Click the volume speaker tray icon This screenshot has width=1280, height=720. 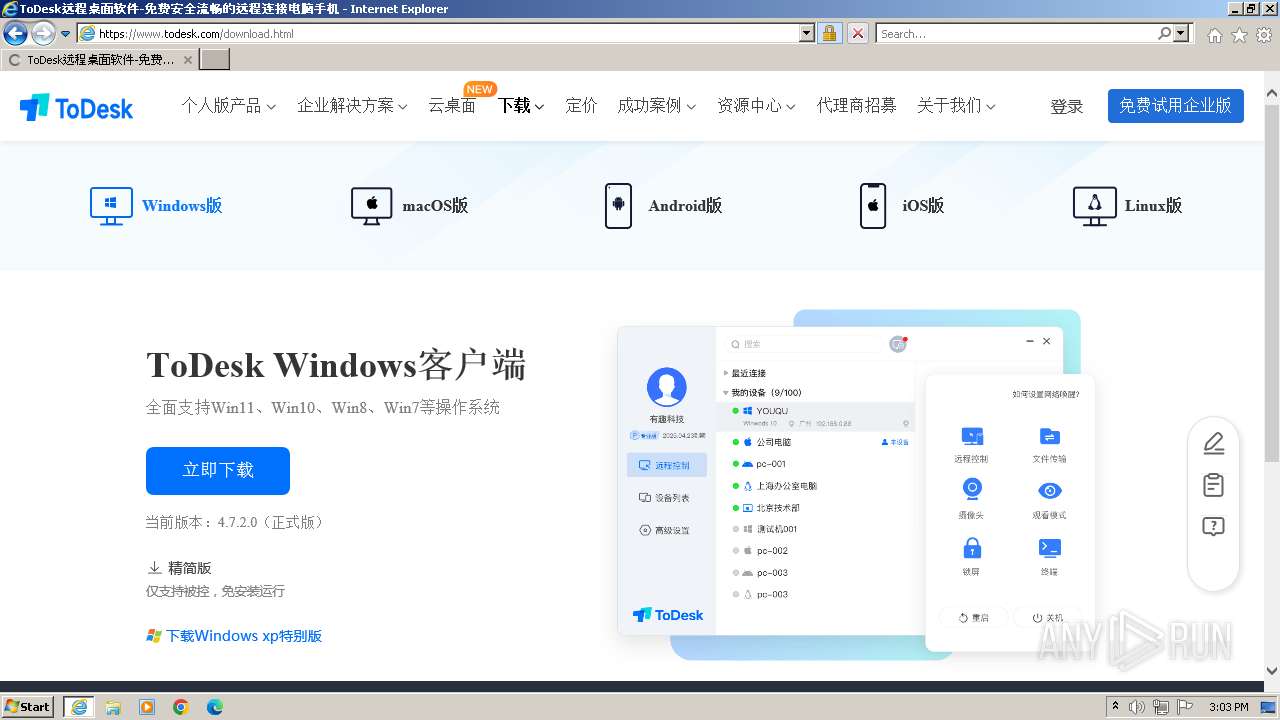[x=1137, y=707]
